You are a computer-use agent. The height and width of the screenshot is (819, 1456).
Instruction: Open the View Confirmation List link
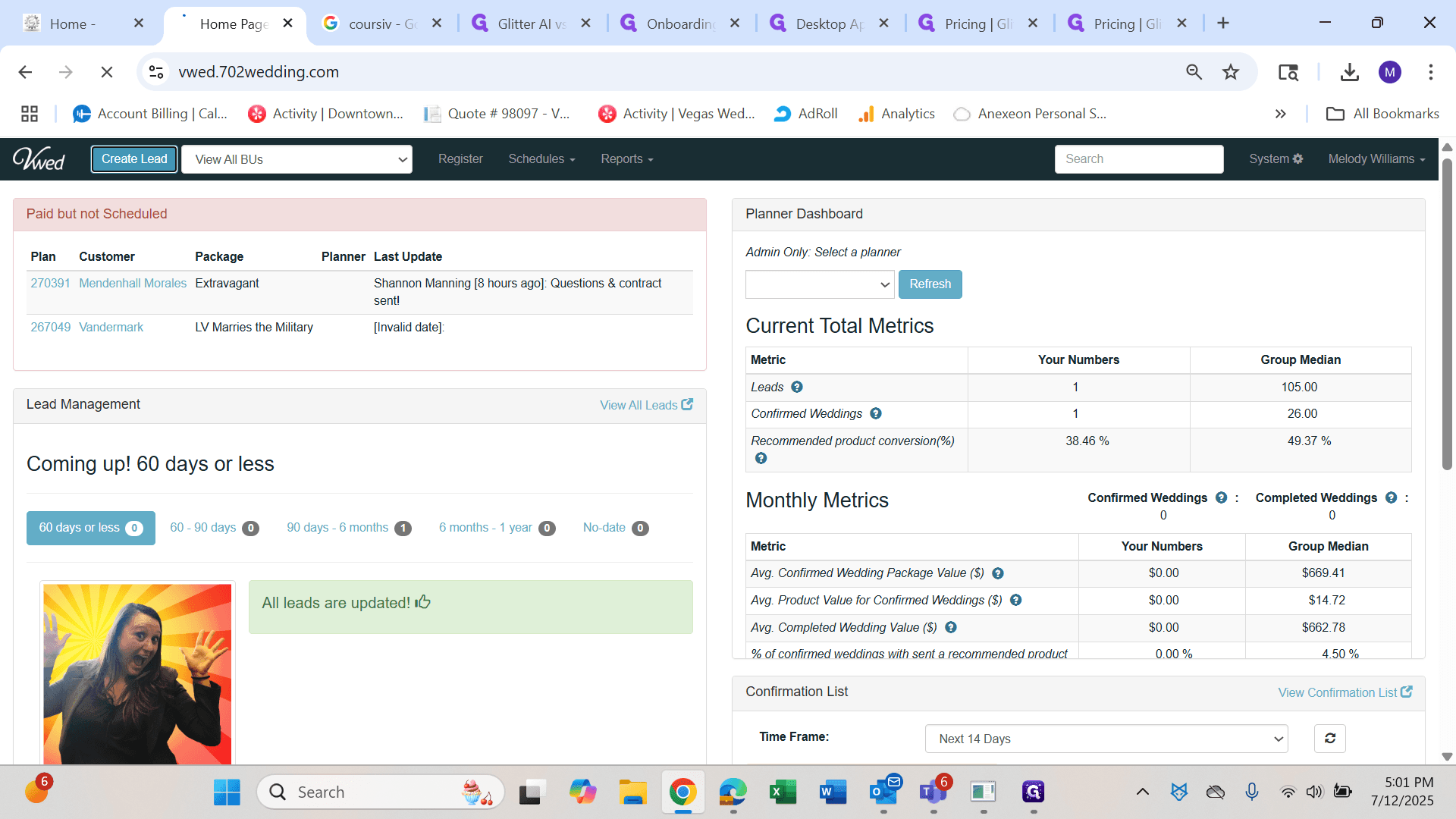(x=1345, y=692)
